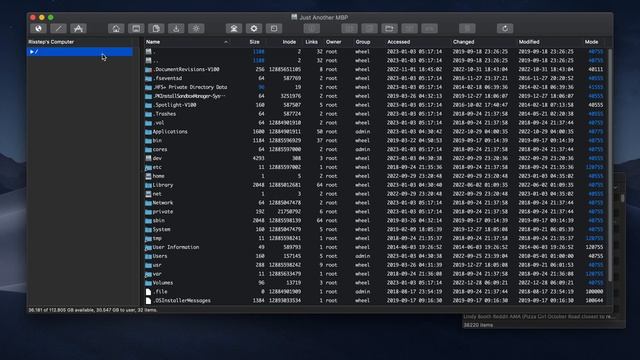Click the Desktop monitor toolbar icon
This screenshot has height=360, width=640.
[136, 28]
